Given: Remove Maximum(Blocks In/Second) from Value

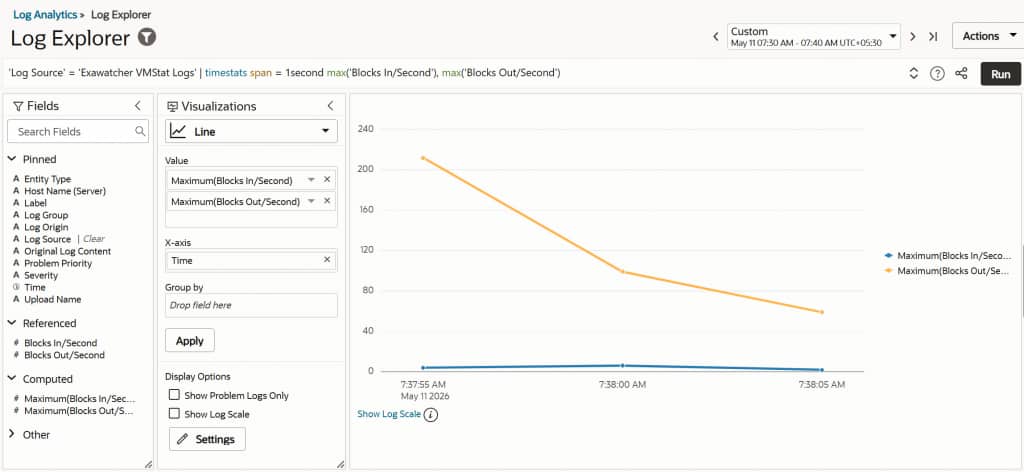Looking at the screenshot, I should pyautogui.click(x=327, y=180).
